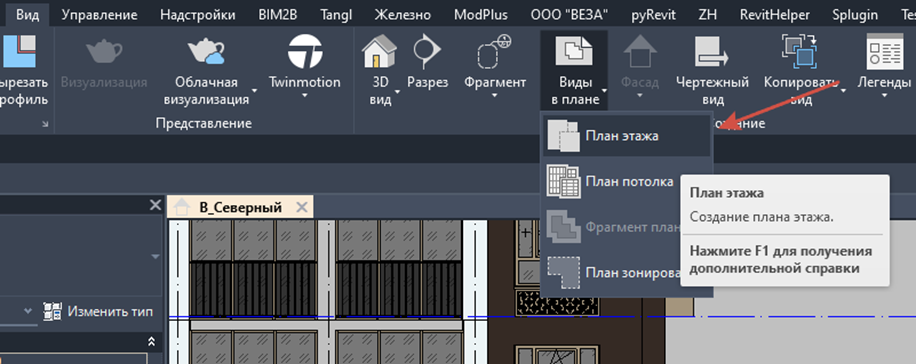Image resolution: width=916 pixels, height=364 pixels.
Task: Choose План этажа from the dropdown
Action: click(627, 136)
